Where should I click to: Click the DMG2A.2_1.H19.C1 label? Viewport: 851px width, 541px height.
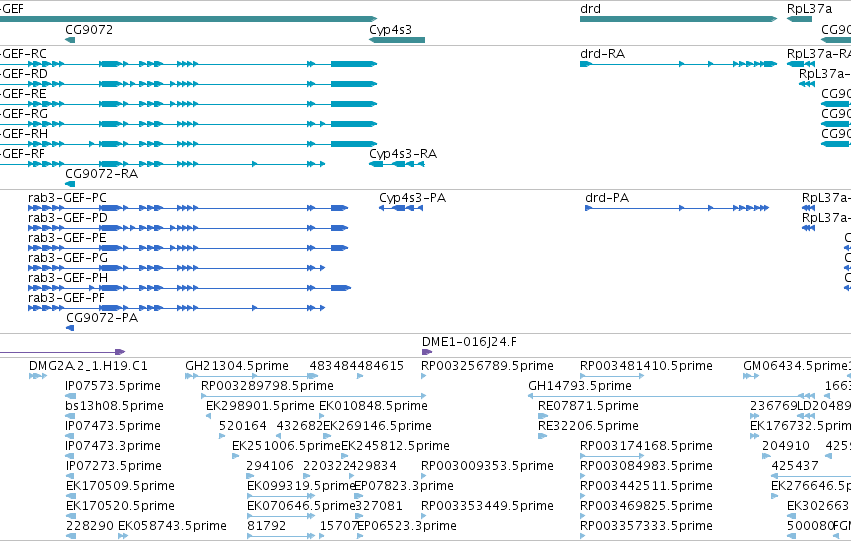point(88,366)
